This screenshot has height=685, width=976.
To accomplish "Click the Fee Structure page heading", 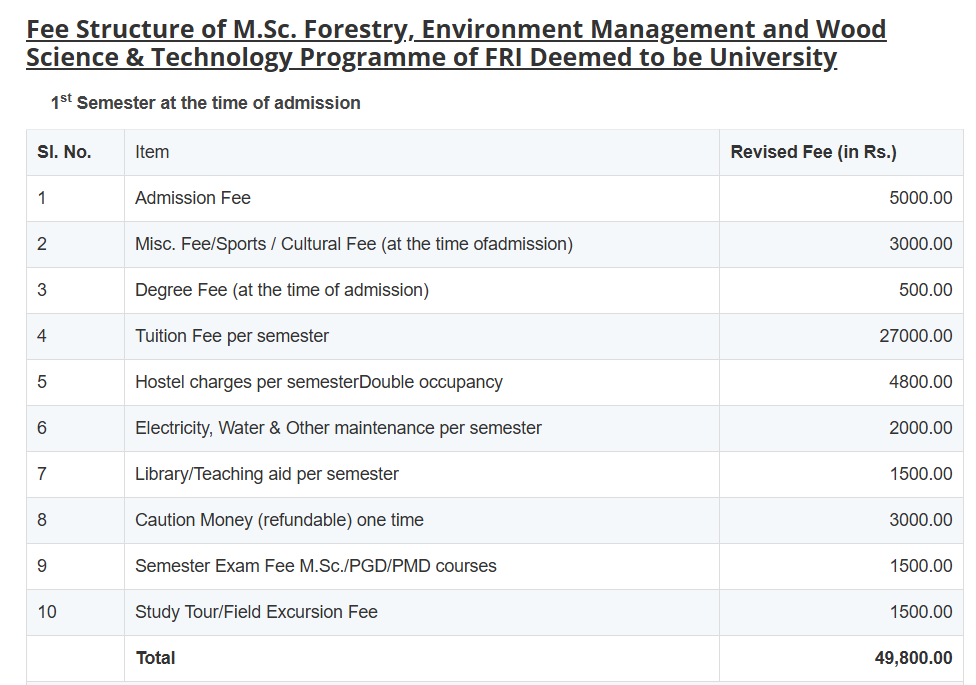I will tap(456, 43).
